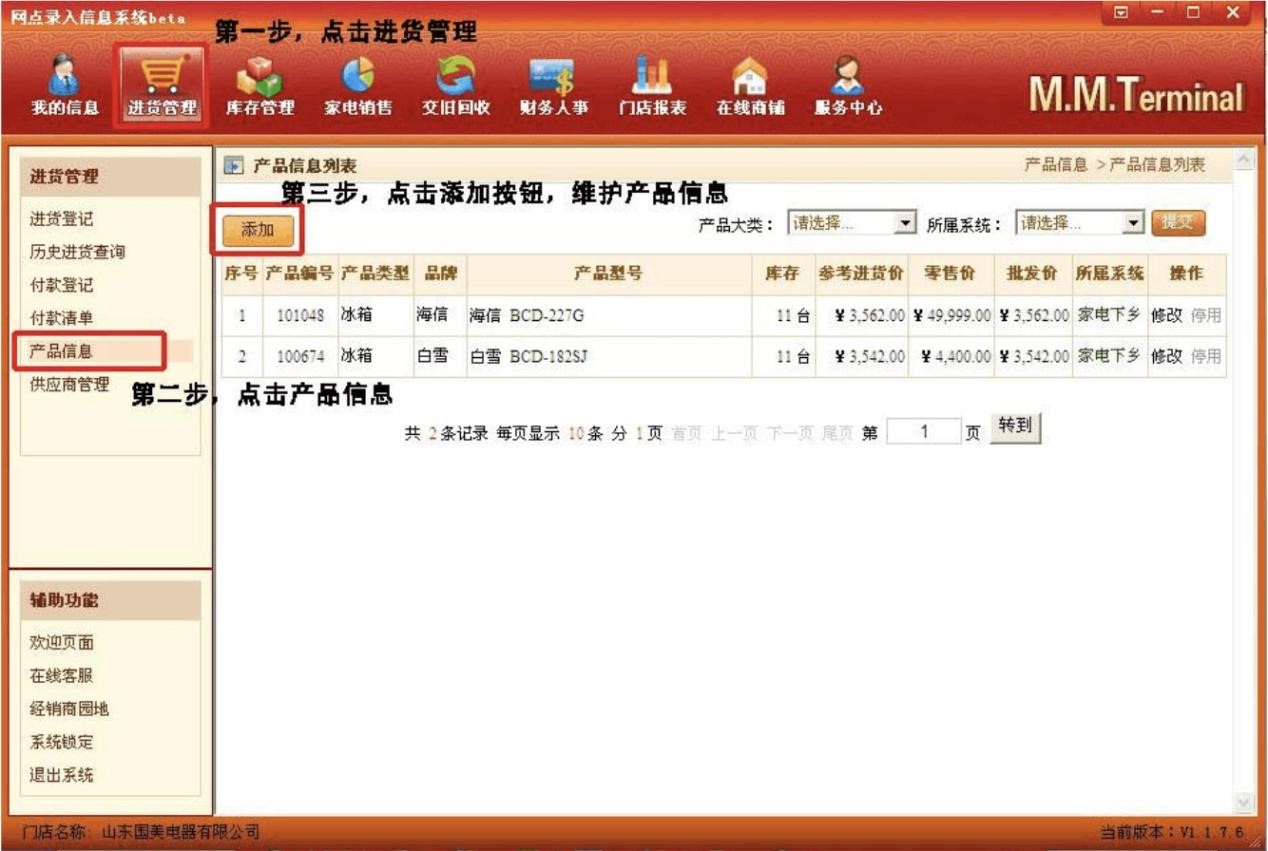1268x851 pixels.
Task: Click 修改 for product 100674
Action: pyautogui.click(x=1166, y=355)
